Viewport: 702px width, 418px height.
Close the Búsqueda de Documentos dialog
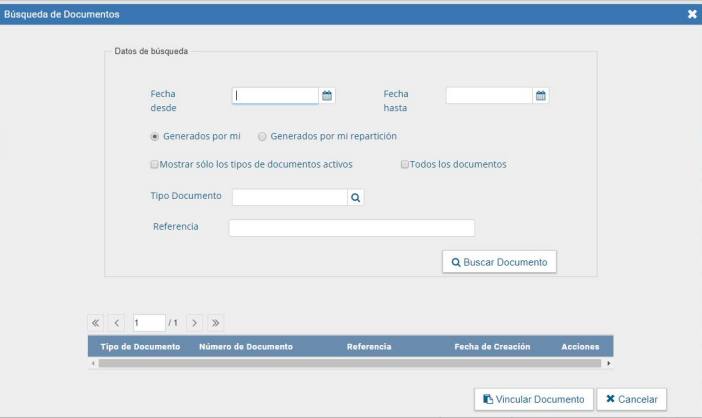[x=692, y=14]
